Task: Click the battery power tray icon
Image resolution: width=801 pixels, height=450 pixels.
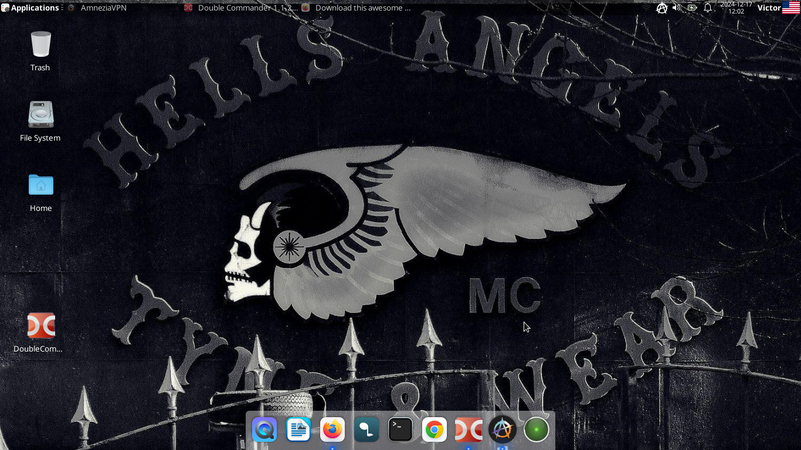Action: [x=692, y=8]
